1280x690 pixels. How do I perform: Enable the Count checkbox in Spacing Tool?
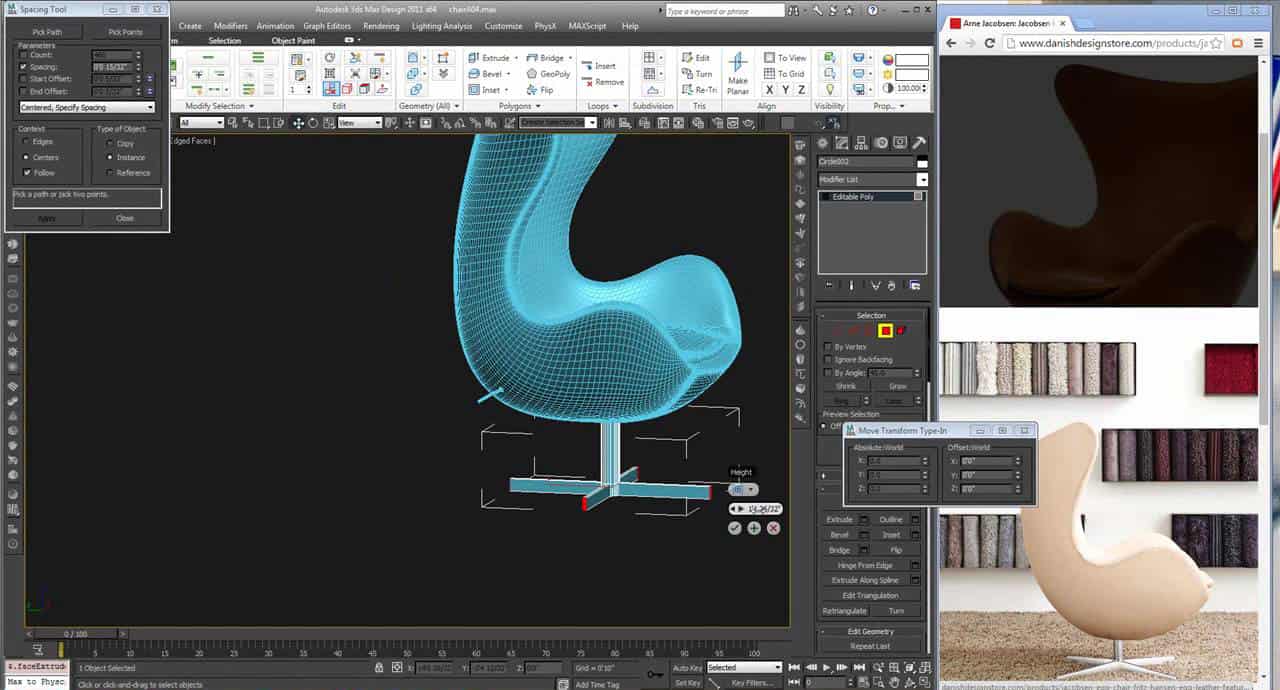(x=24, y=55)
